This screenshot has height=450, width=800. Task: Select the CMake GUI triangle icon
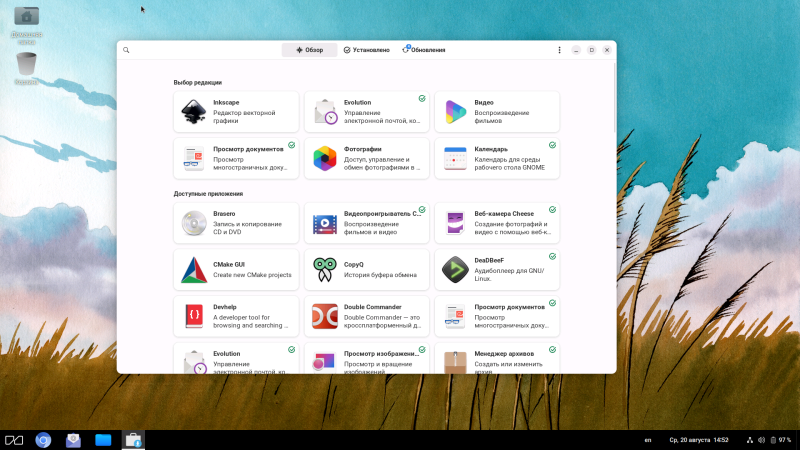point(194,269)
